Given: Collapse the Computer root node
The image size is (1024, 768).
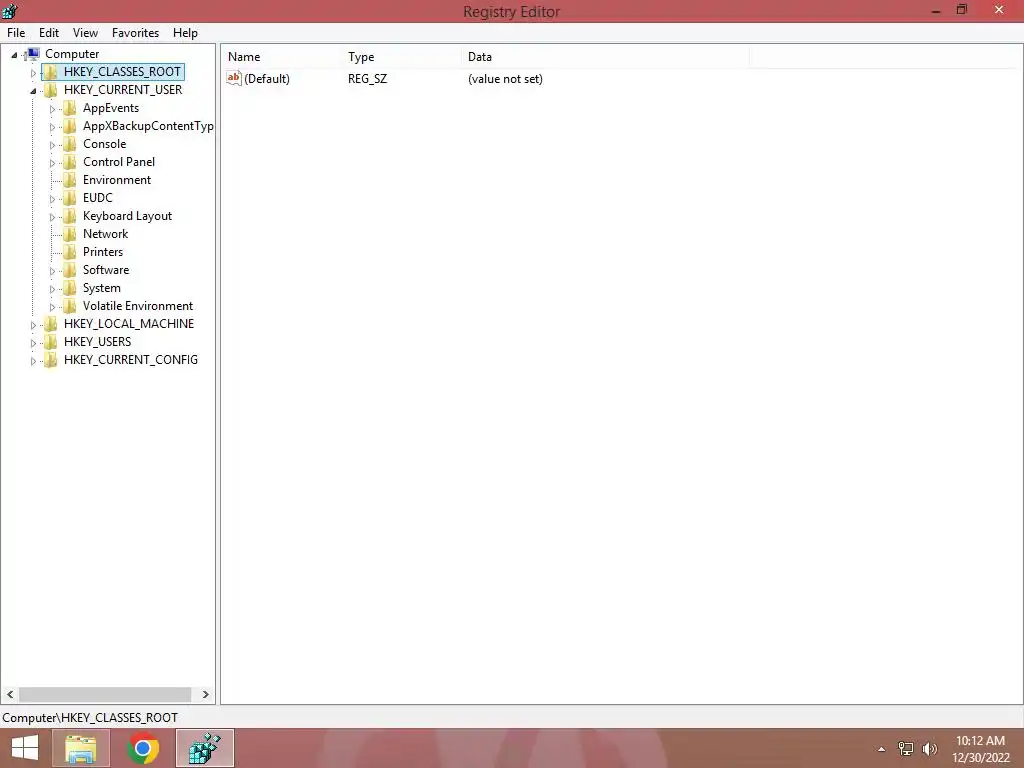Looking at the screenshot, I should pos(14,55).
